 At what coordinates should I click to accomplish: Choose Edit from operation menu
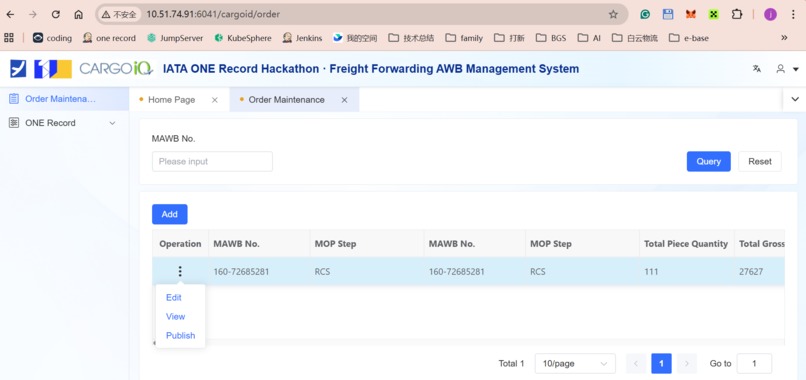click(x=174, y=298)
